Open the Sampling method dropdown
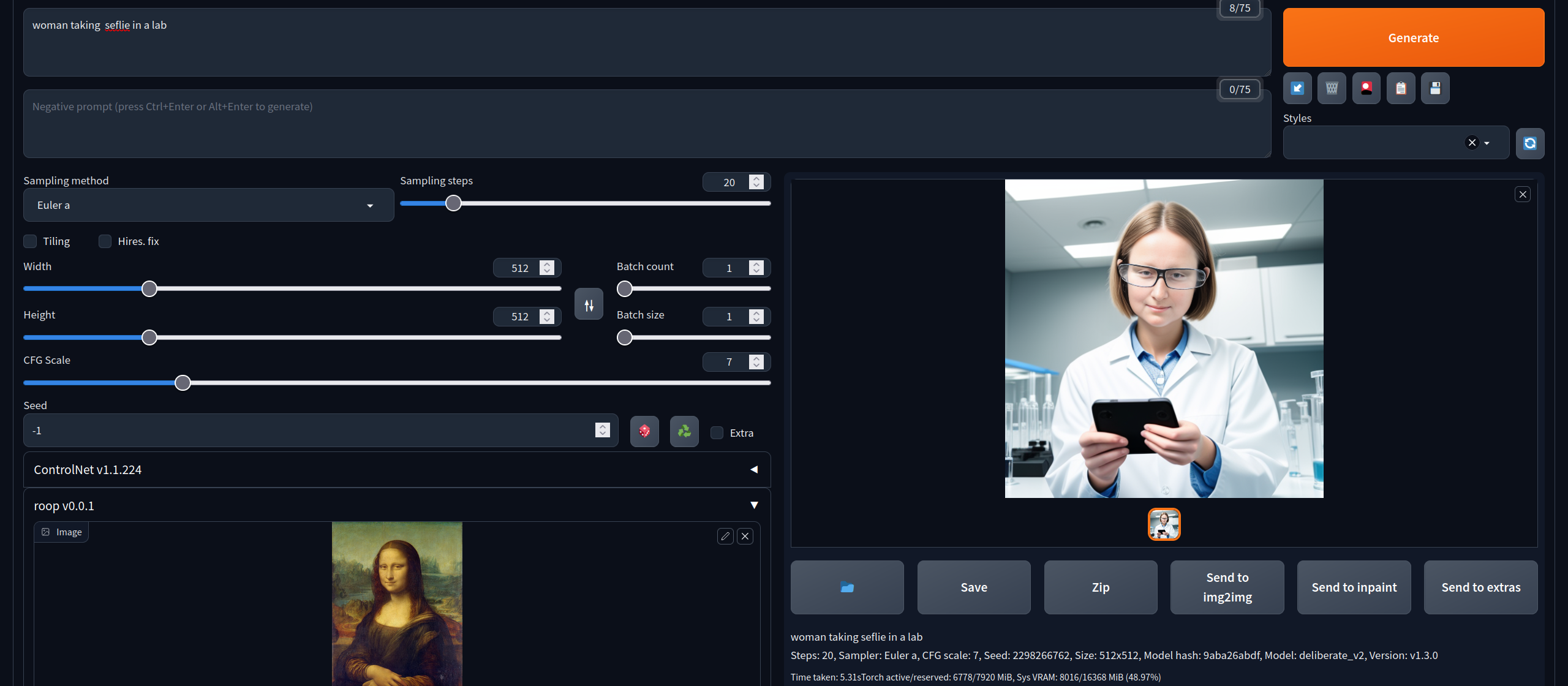Image resolution: width=1568 pixels, height=686 pixels. [x=208, y=205]
